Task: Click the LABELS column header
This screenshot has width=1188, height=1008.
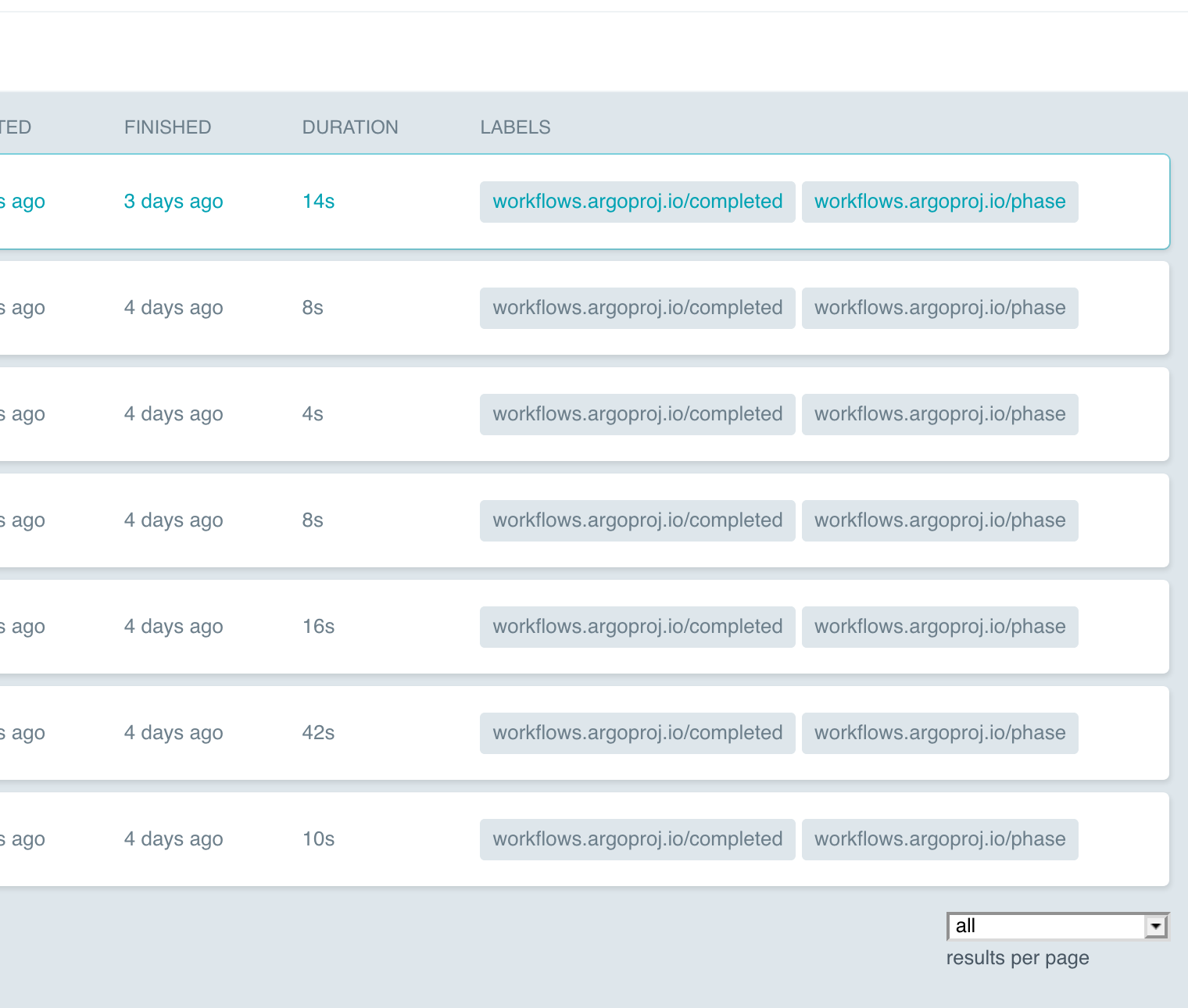Action: 515,127
